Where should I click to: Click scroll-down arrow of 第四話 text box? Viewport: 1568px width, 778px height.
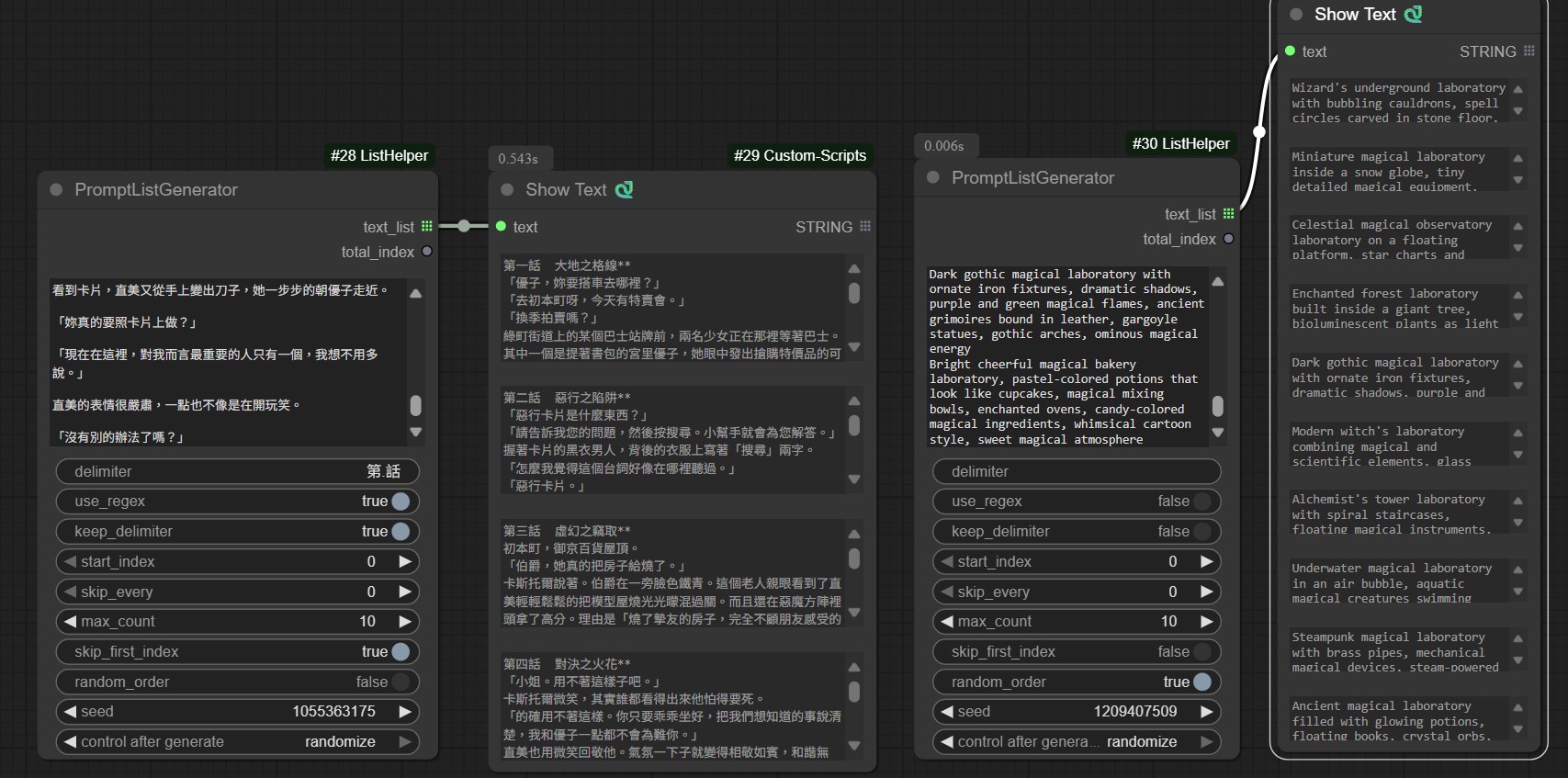pos(854,746)
